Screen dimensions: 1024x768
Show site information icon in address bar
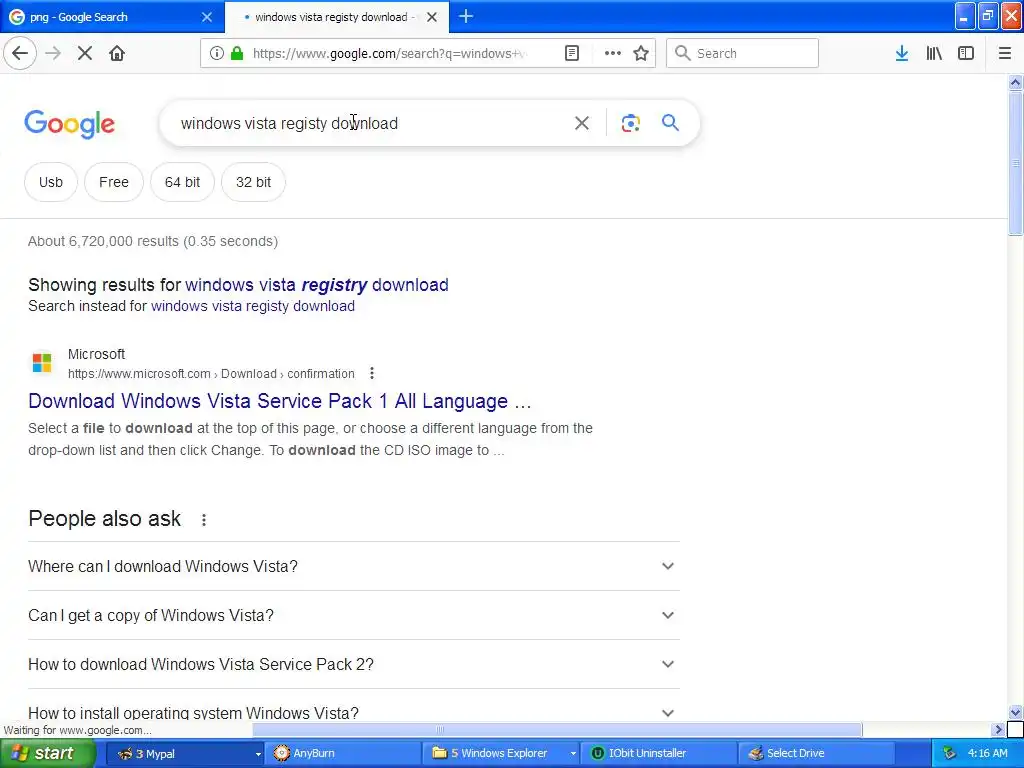[x=217, y=54]
